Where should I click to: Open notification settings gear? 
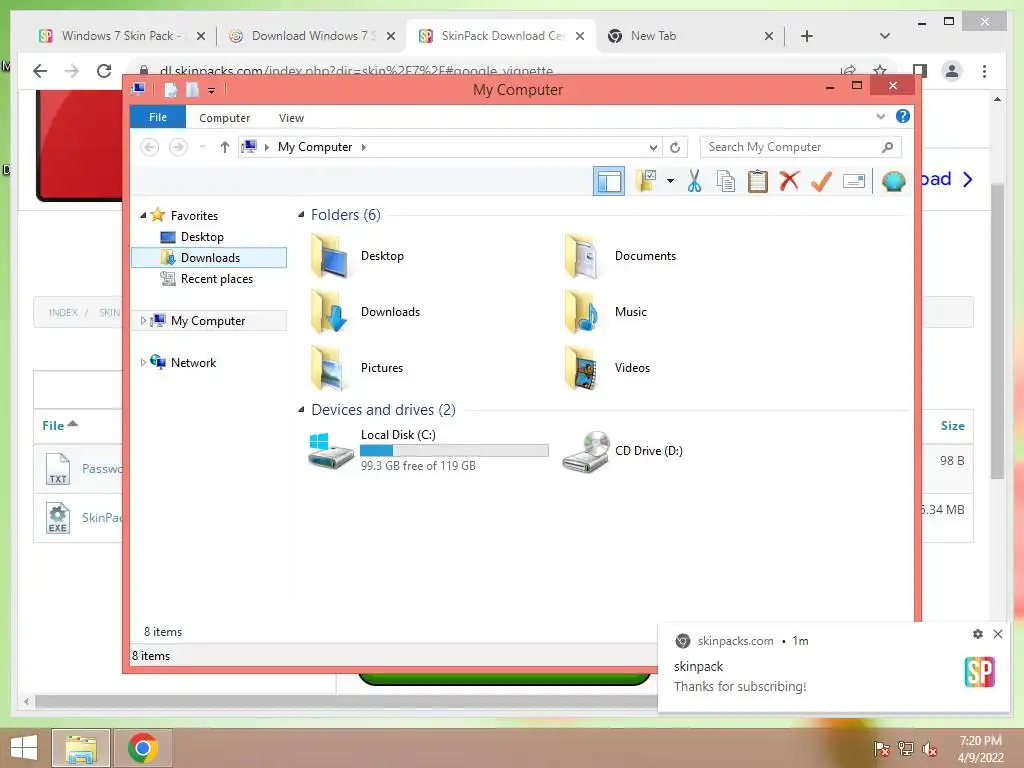point(978,633)
